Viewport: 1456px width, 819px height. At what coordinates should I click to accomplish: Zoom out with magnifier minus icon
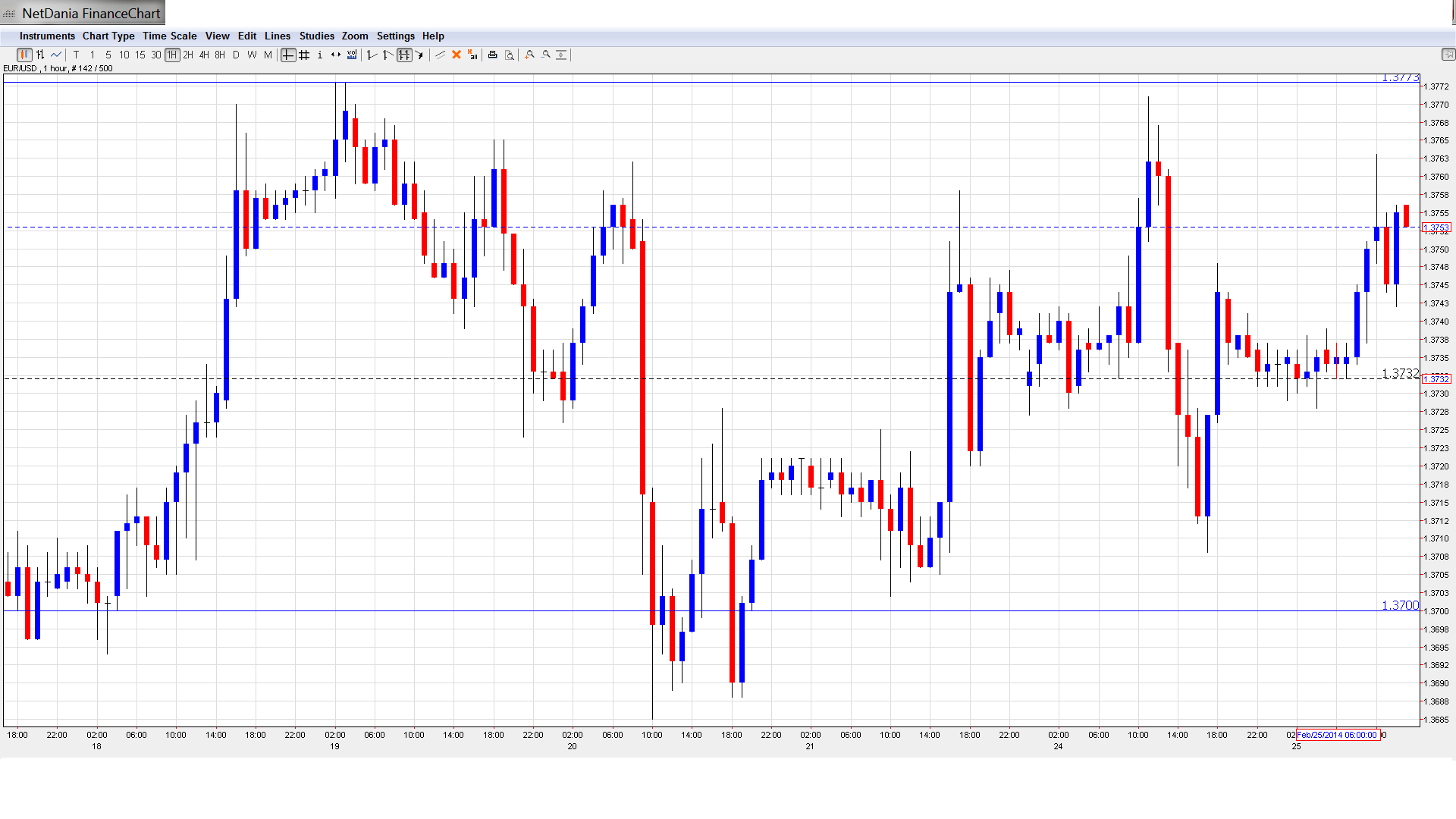pyautogui.click(x=545, y=55)
